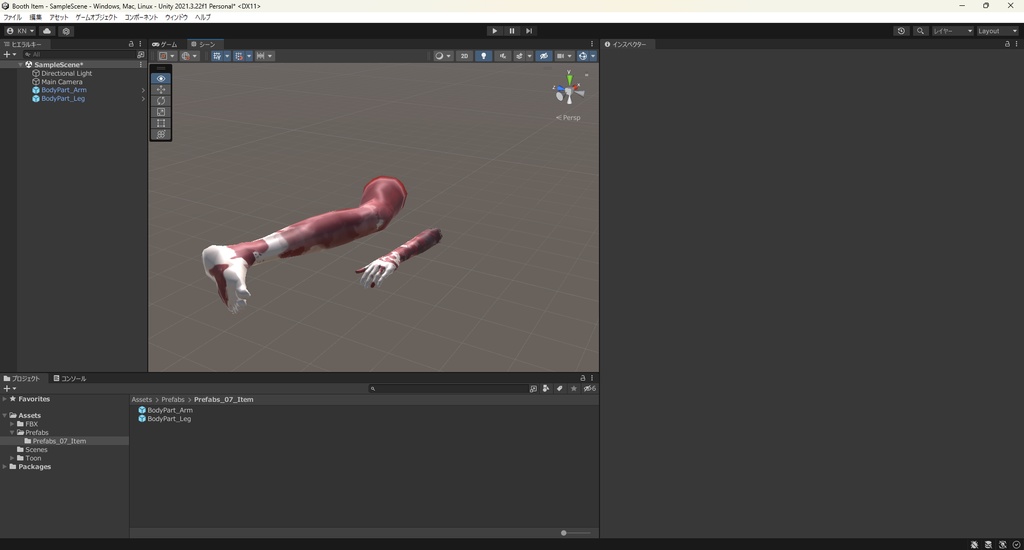Open the 編集 (Edit) menu

click(x=35, y=18)
